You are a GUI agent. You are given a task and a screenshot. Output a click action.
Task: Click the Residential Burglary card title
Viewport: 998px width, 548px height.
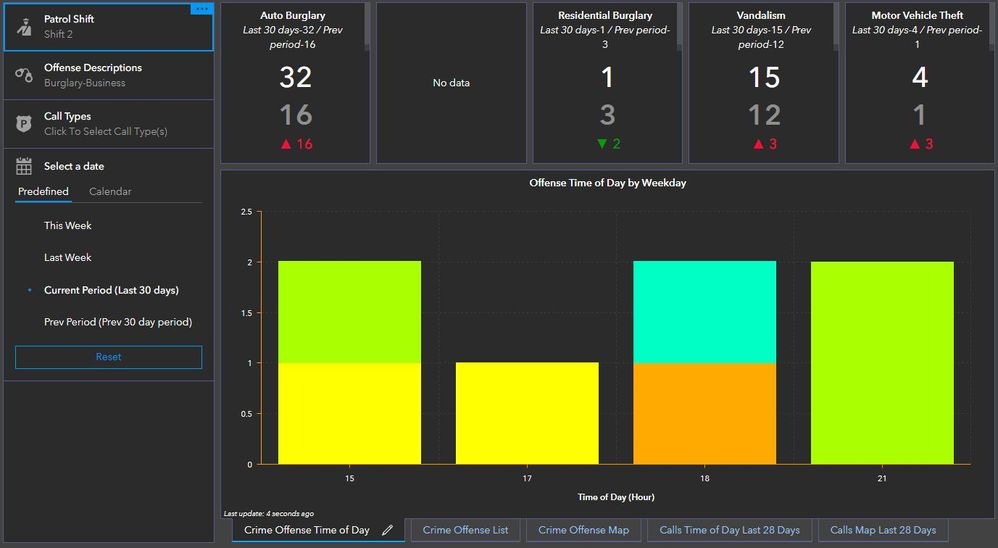pyautogui.click(x=605, y=15)
